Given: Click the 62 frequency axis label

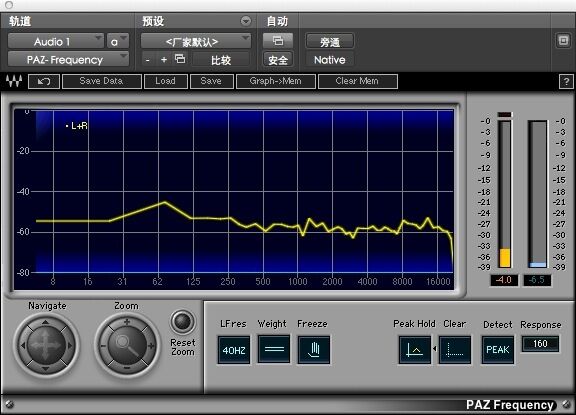Looking at the screenshot, I should point(157,282).
